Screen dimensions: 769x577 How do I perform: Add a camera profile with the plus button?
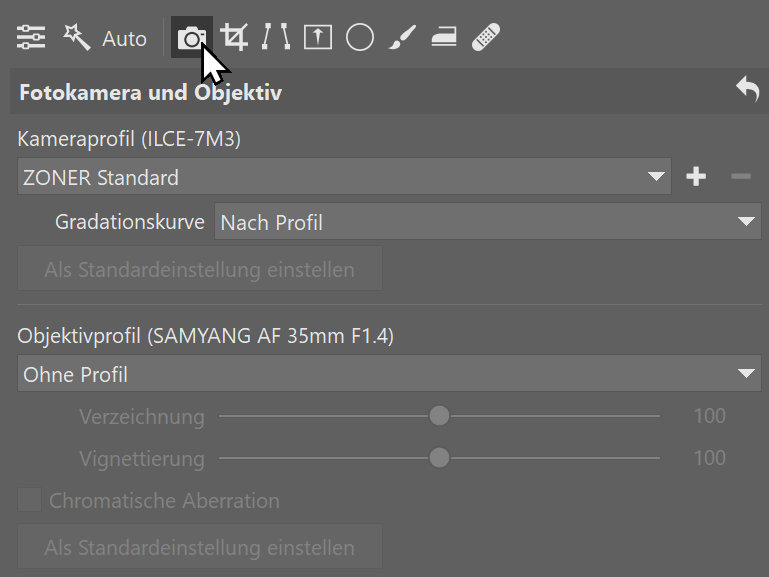(x=696, y=177)
